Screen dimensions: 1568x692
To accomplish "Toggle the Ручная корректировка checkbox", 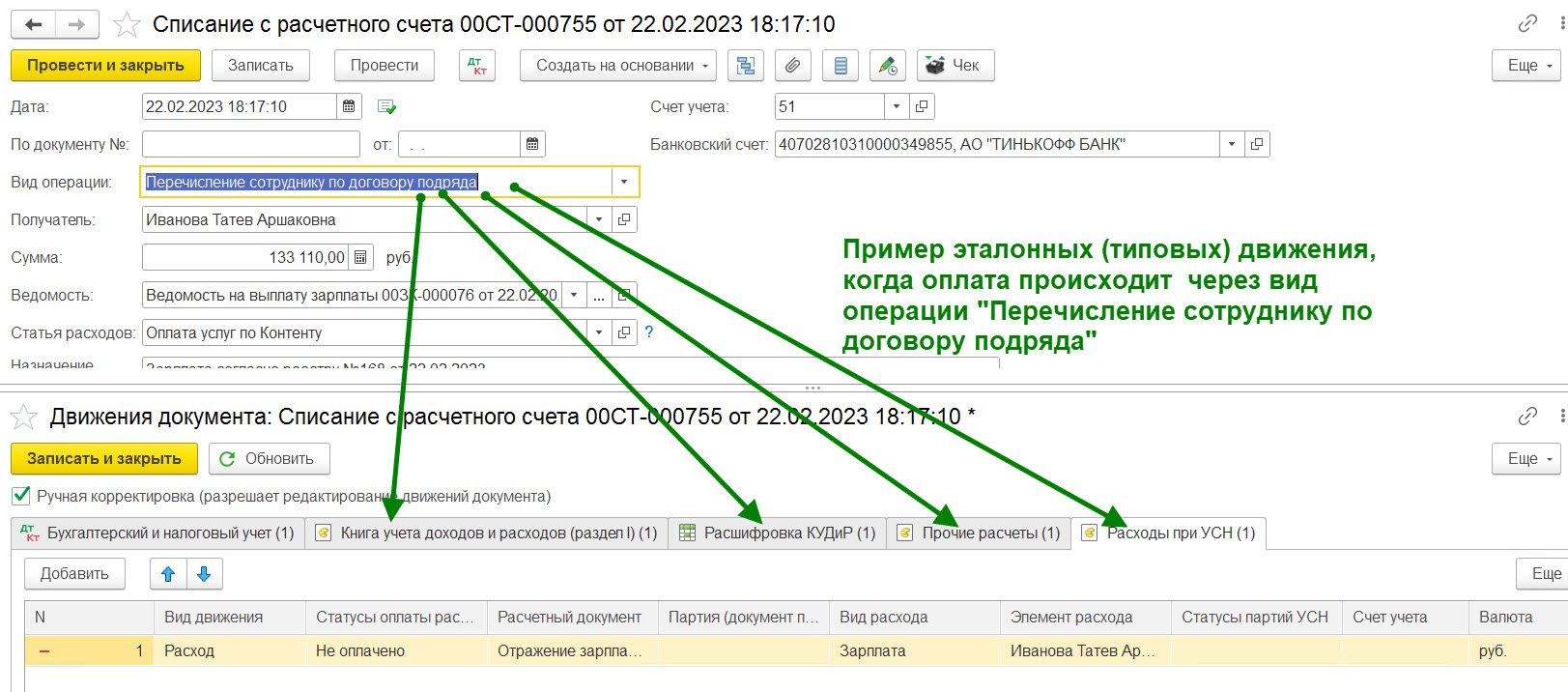I will pos(21,496).
